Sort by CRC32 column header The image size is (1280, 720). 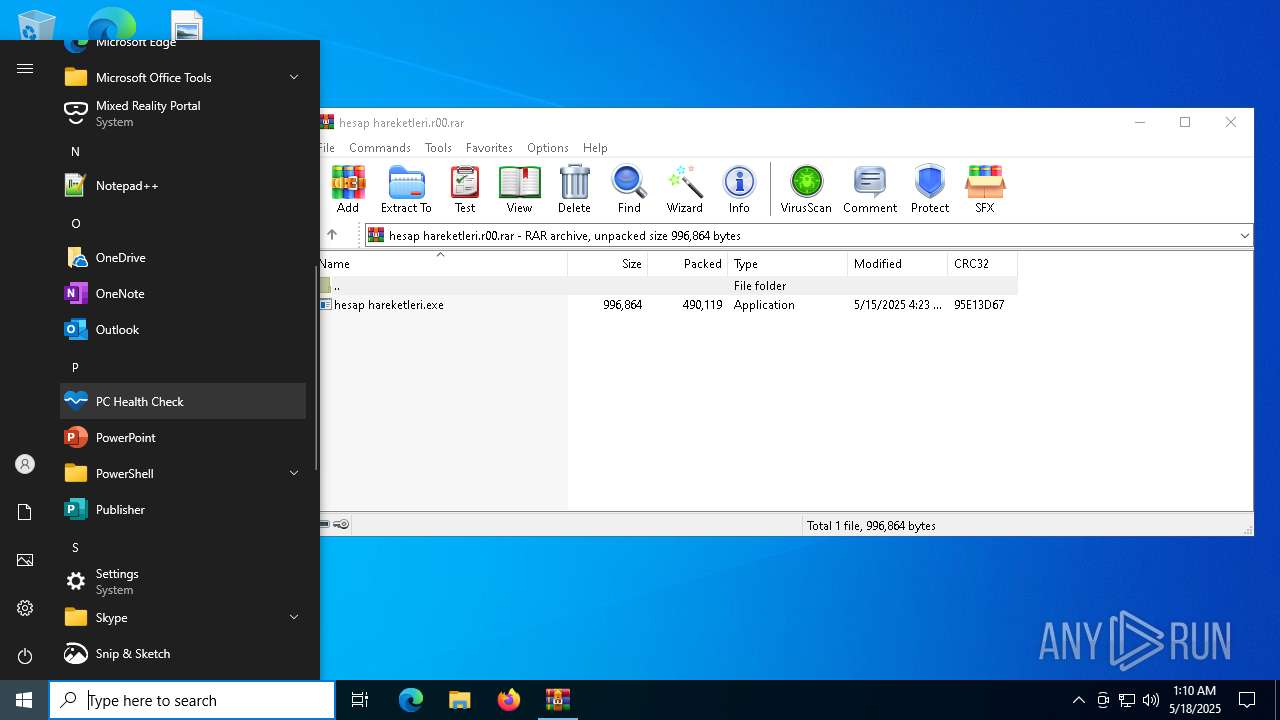point(983,264)
